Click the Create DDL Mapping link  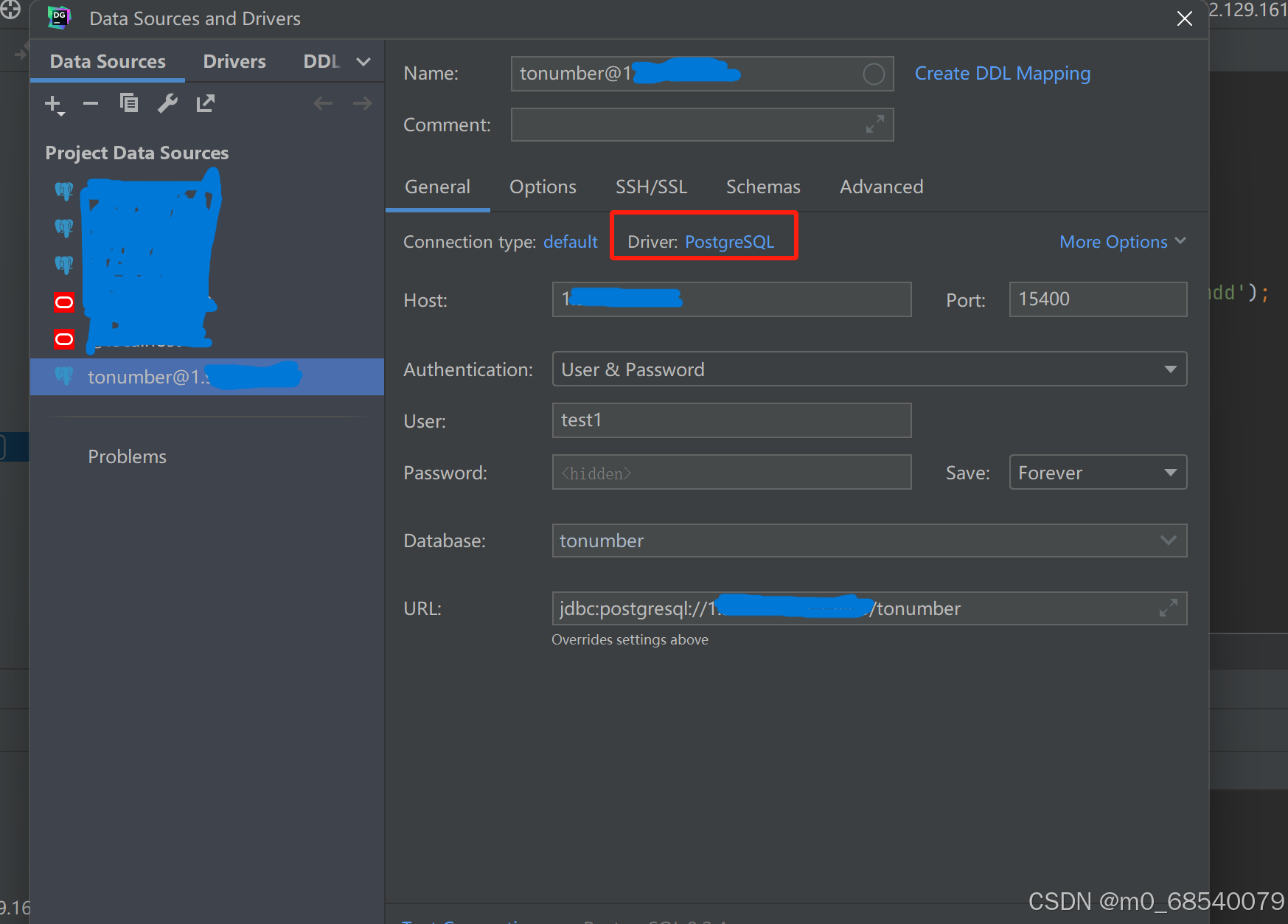(1002, 73)
